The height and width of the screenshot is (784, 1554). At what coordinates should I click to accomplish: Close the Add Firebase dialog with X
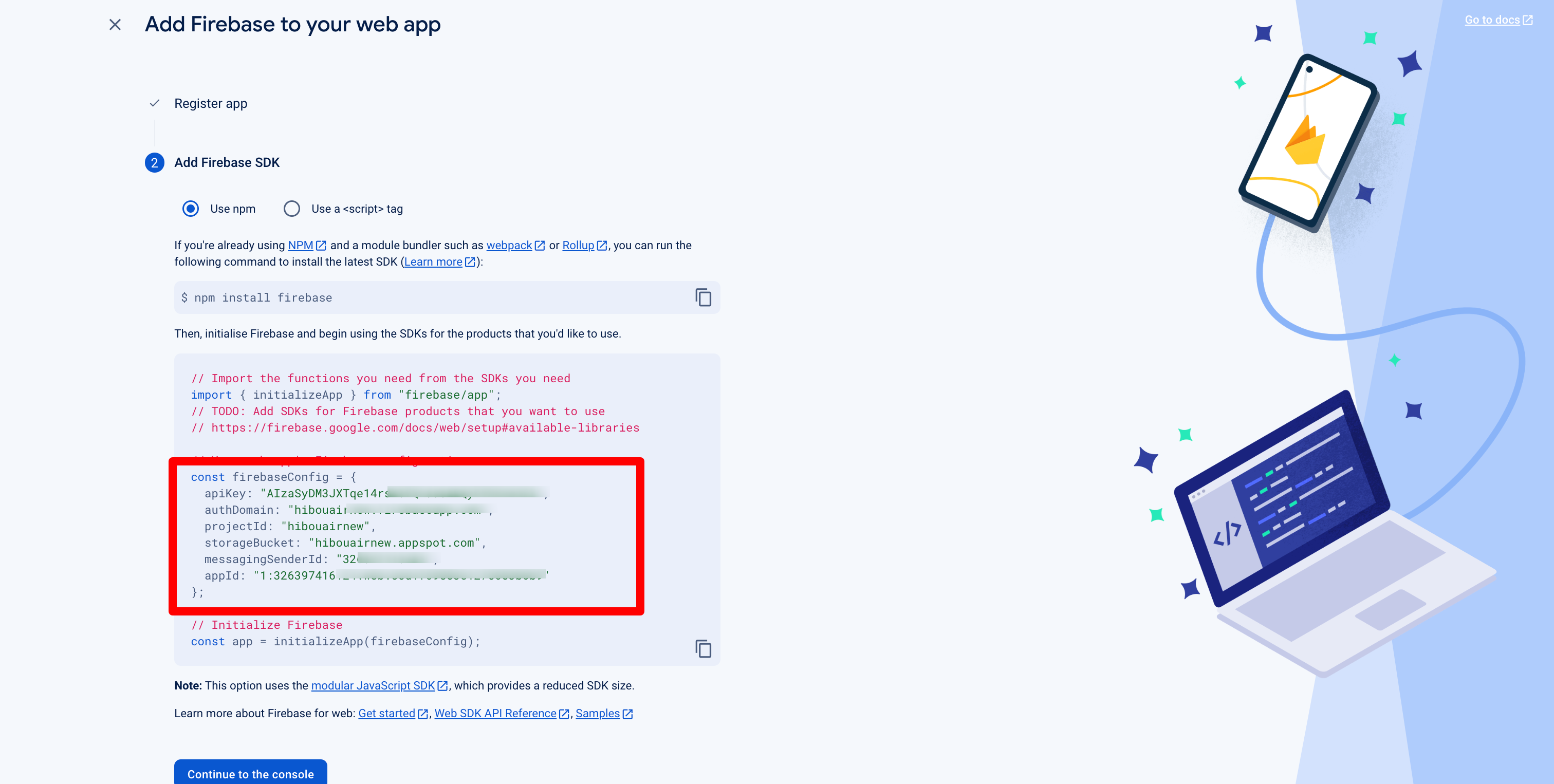tap(115, 25)
